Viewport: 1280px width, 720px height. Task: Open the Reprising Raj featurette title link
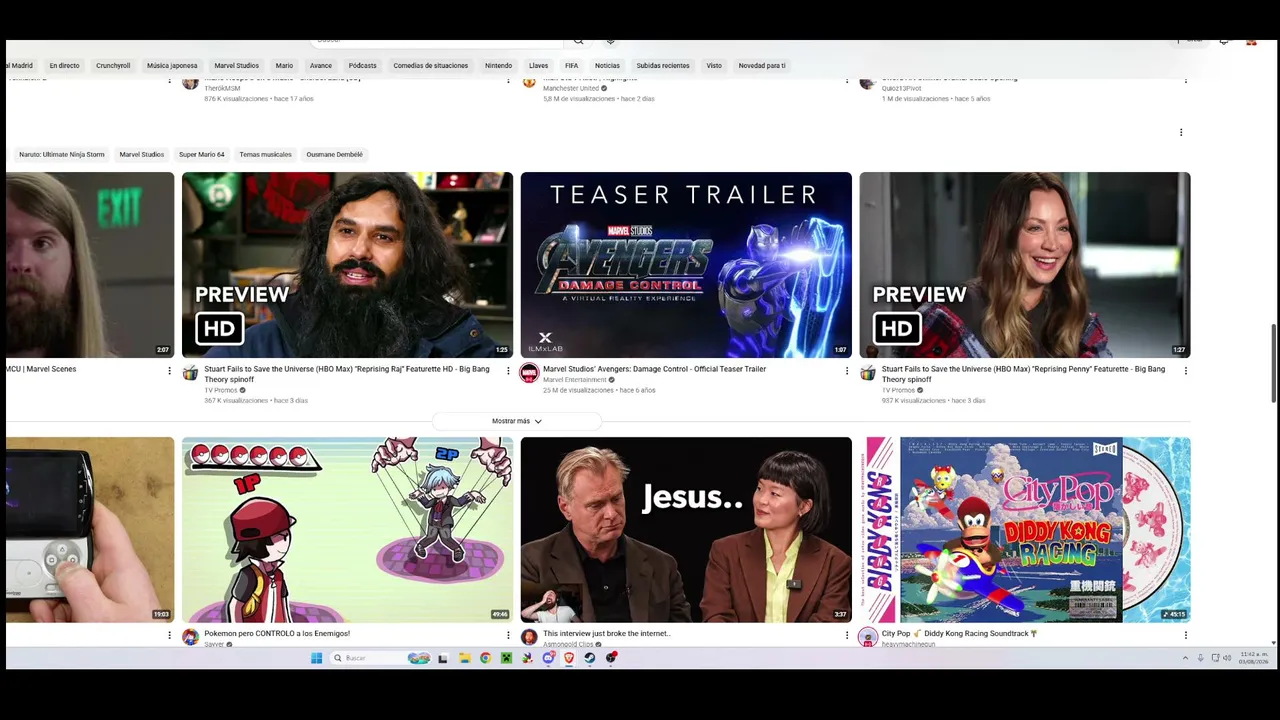[347, 374]
